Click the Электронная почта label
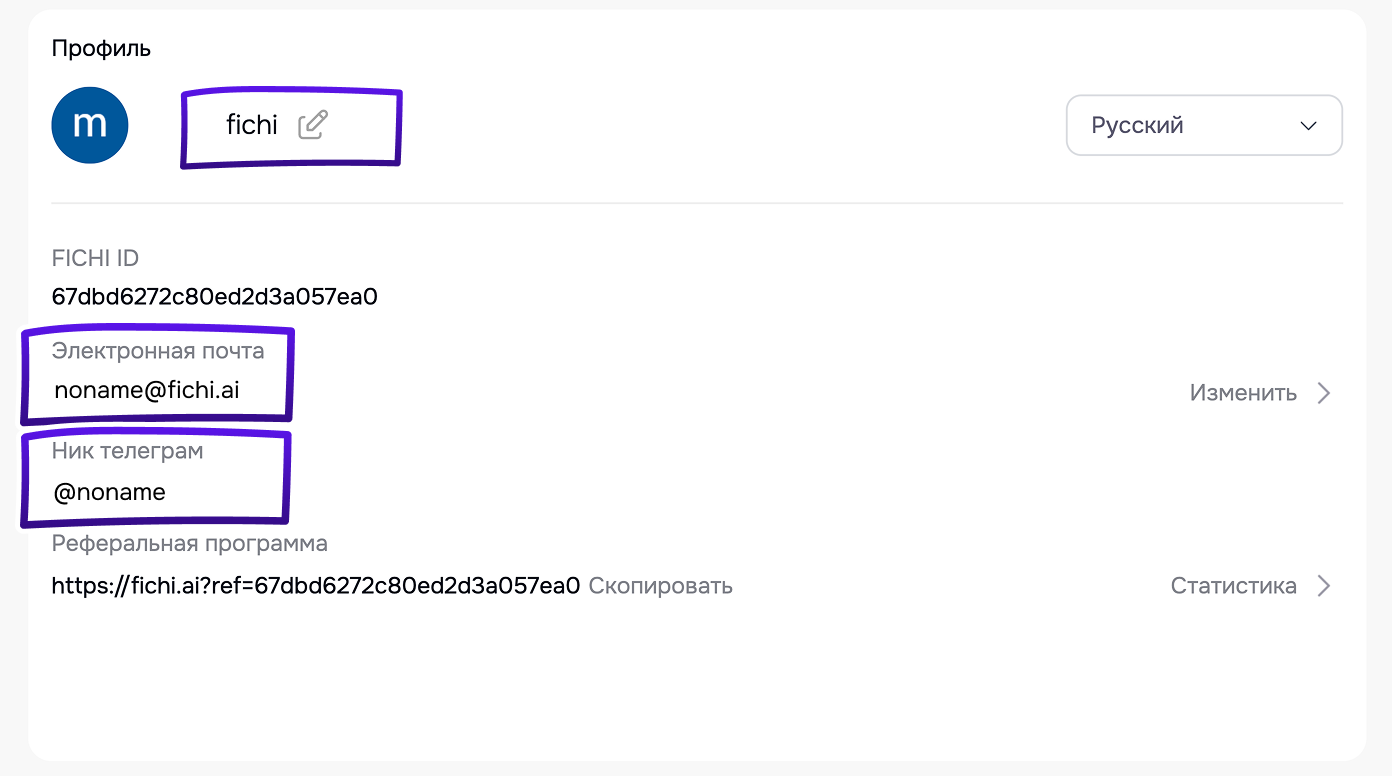The height and width of the screenshot is (776, 1392). point(158,351)
